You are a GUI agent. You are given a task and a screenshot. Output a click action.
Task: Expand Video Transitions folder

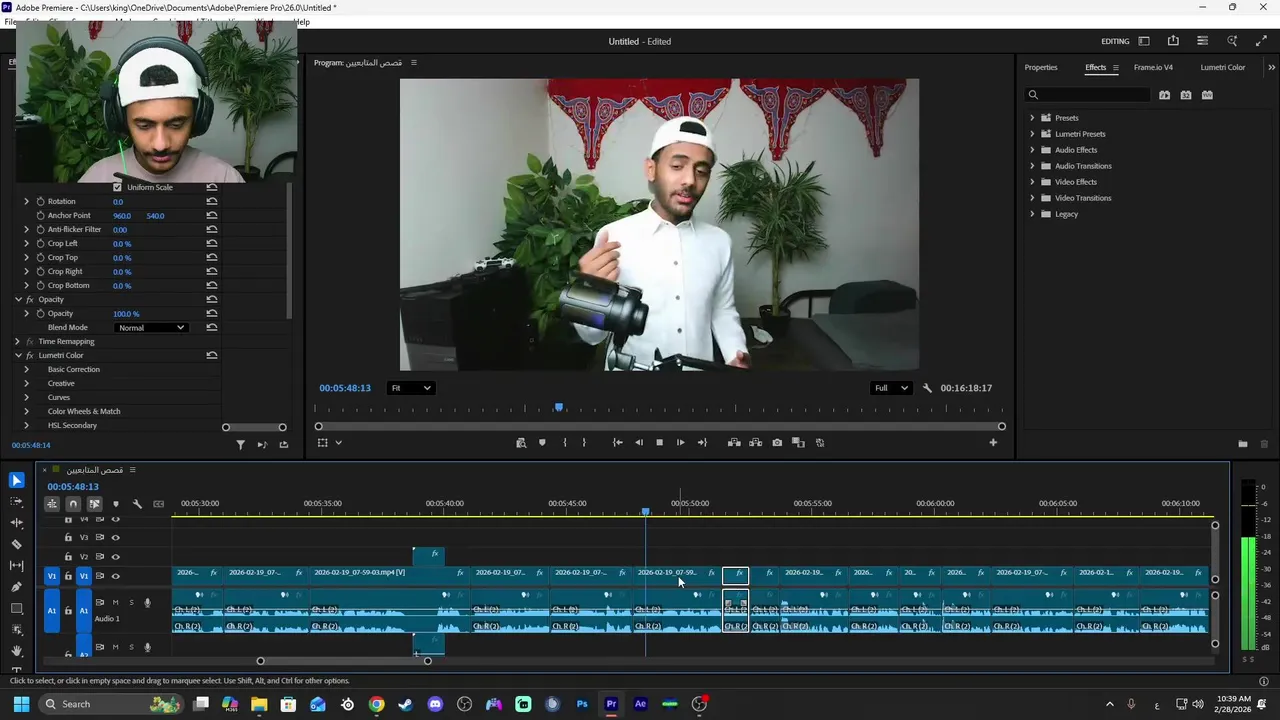1032,198
